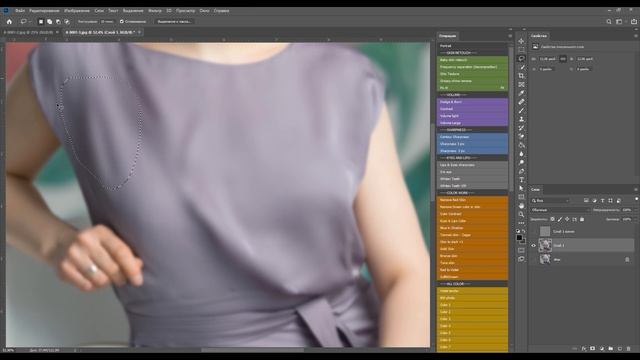Toggle lock transparent pixels

(x=552, y=219)
